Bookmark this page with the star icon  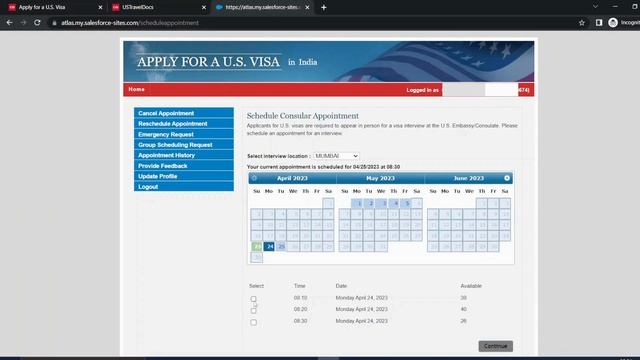coord(582,23)
